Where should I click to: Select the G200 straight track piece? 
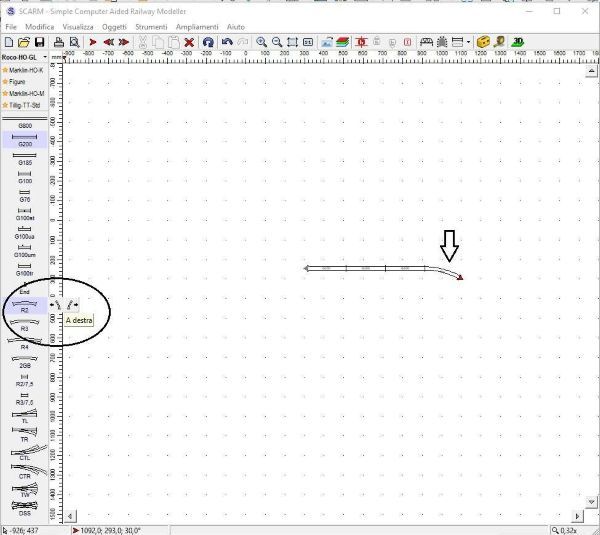25,142
